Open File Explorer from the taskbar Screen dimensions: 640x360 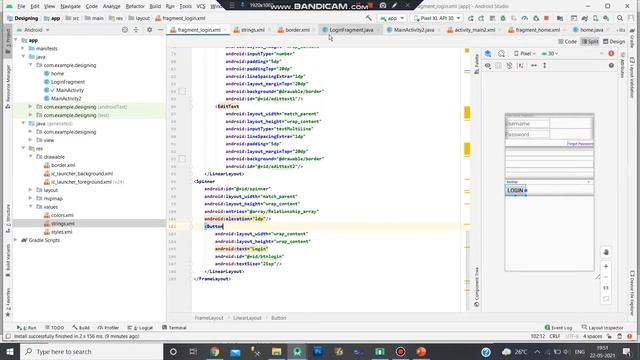pyautogui.click(x=276, y=351)
